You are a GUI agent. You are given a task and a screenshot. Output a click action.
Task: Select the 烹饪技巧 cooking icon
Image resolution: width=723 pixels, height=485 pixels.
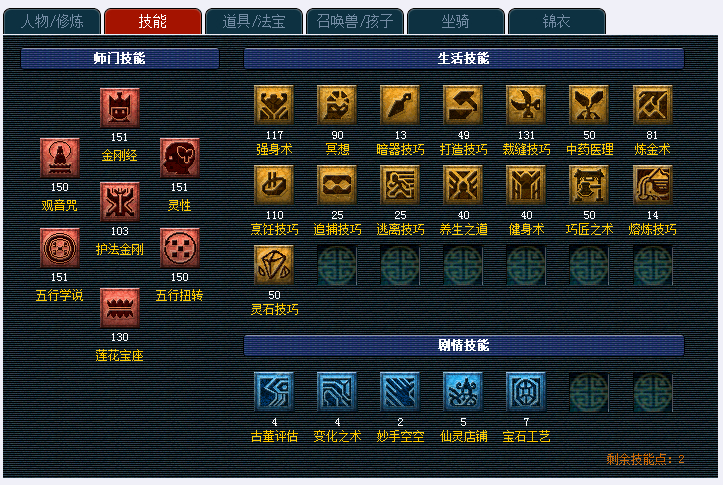click(x=274, y=185)
